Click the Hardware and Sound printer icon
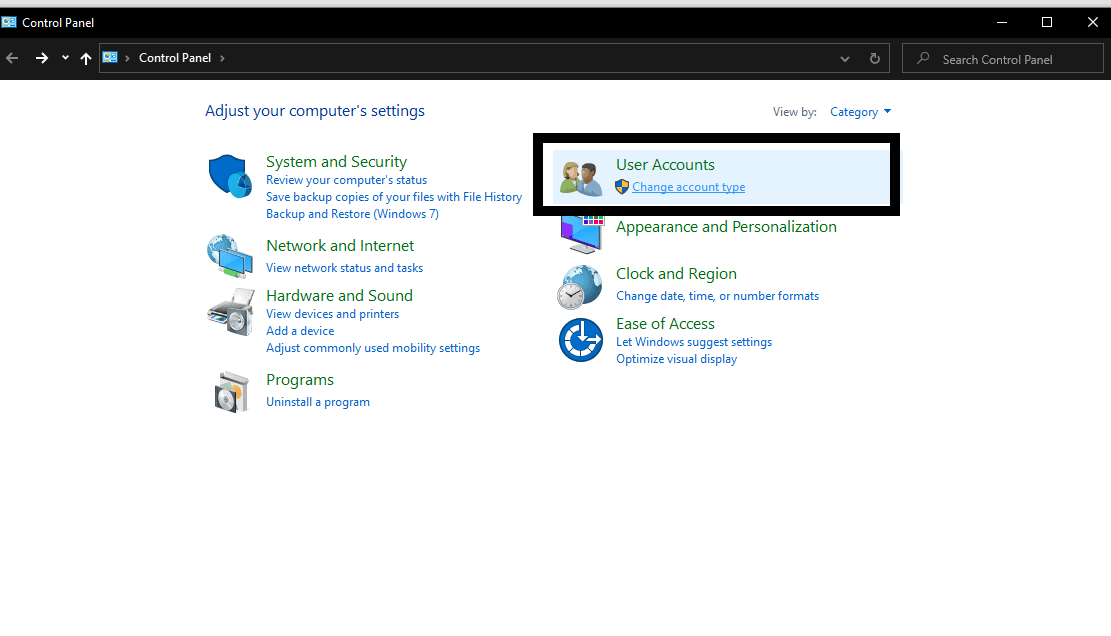1111x636 pixels. click(x=231, y=311)
